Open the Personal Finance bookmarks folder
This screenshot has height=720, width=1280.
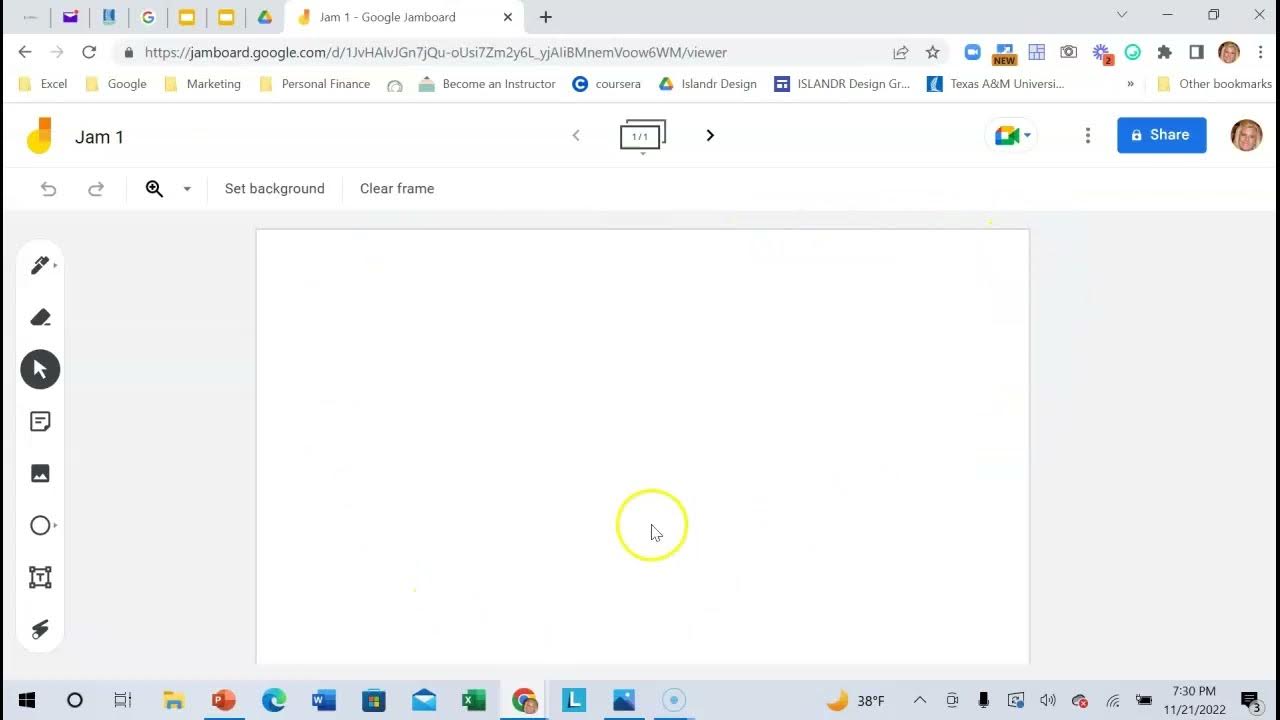click(314, 84)
